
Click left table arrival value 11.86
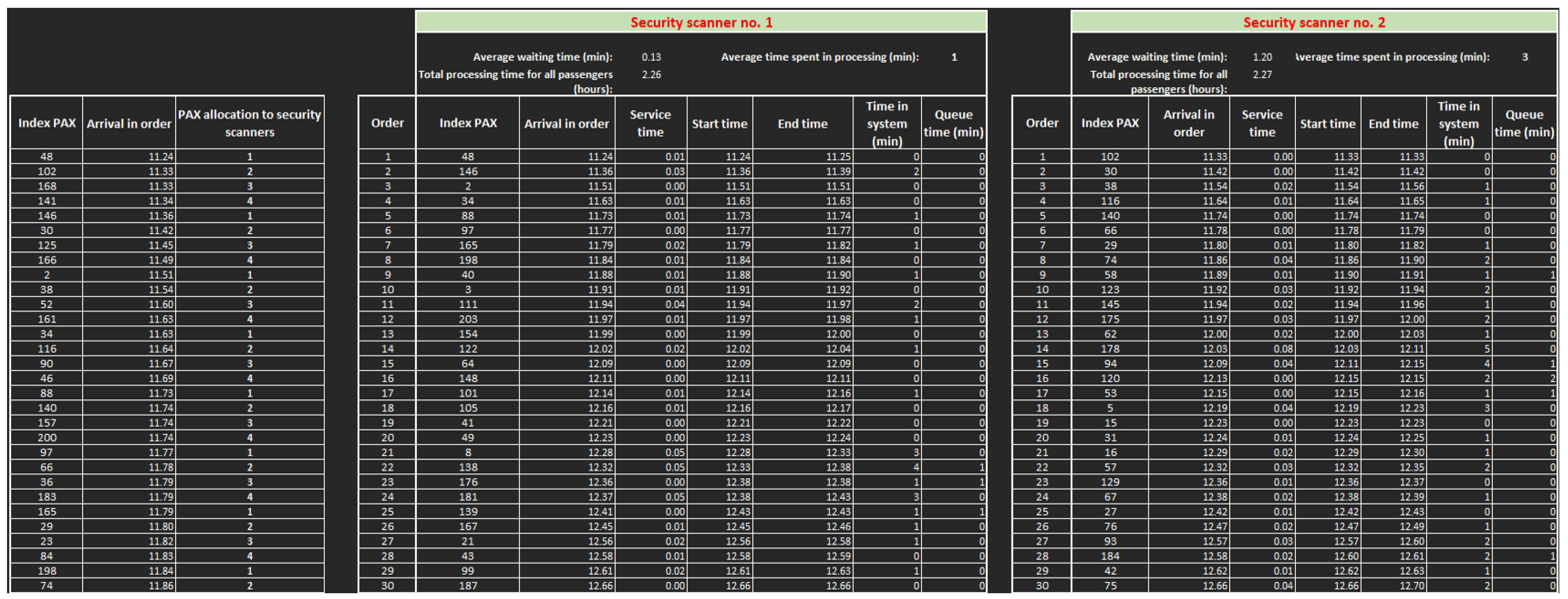[161, 586]
